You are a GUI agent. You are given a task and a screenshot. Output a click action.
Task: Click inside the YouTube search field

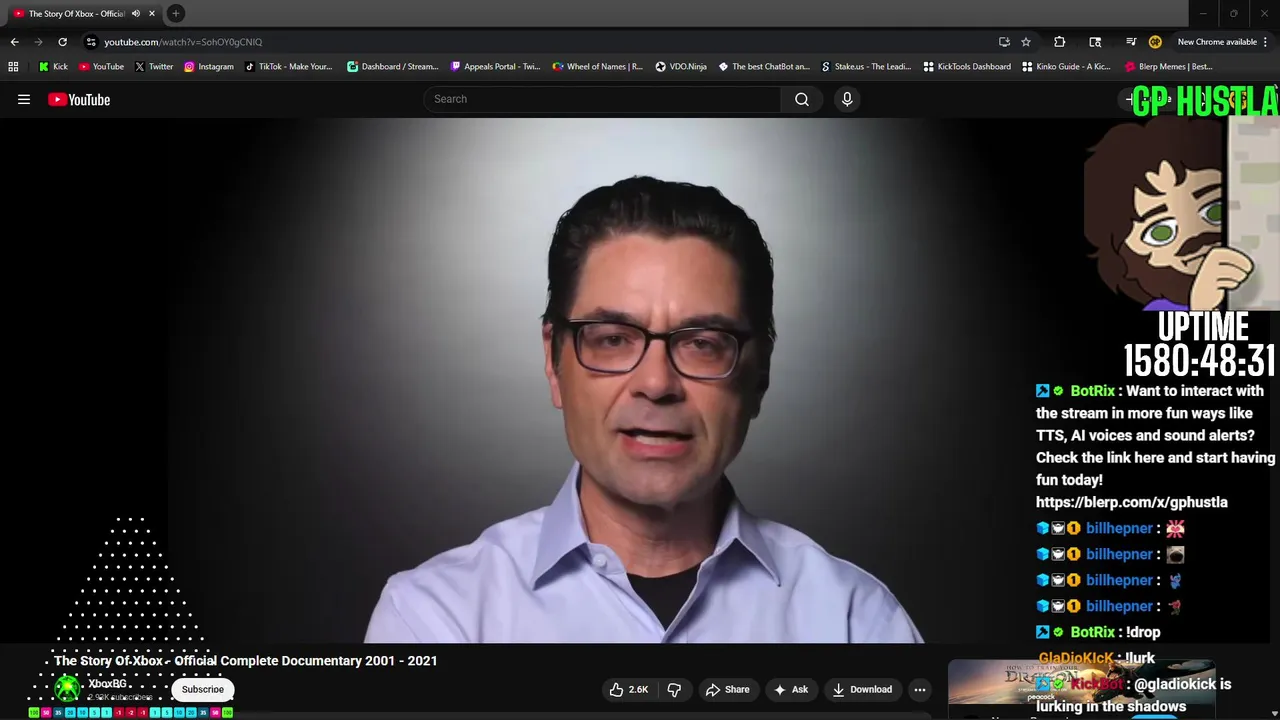pyautogui.click(x=602, y=99)
